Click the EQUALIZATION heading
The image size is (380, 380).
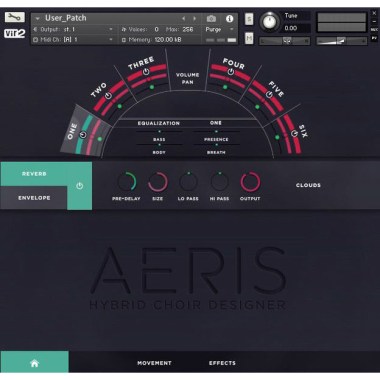159,123
